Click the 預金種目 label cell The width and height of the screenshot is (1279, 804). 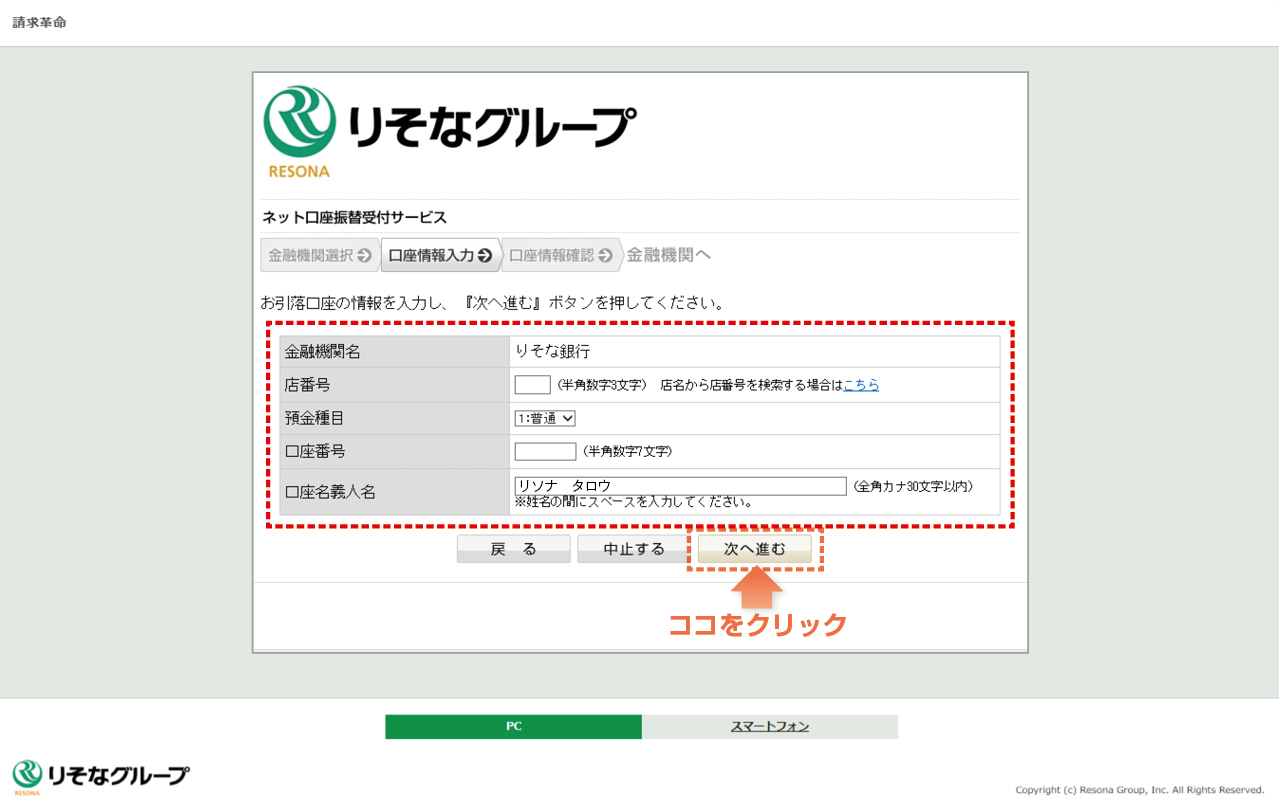[x=394, y=418]
